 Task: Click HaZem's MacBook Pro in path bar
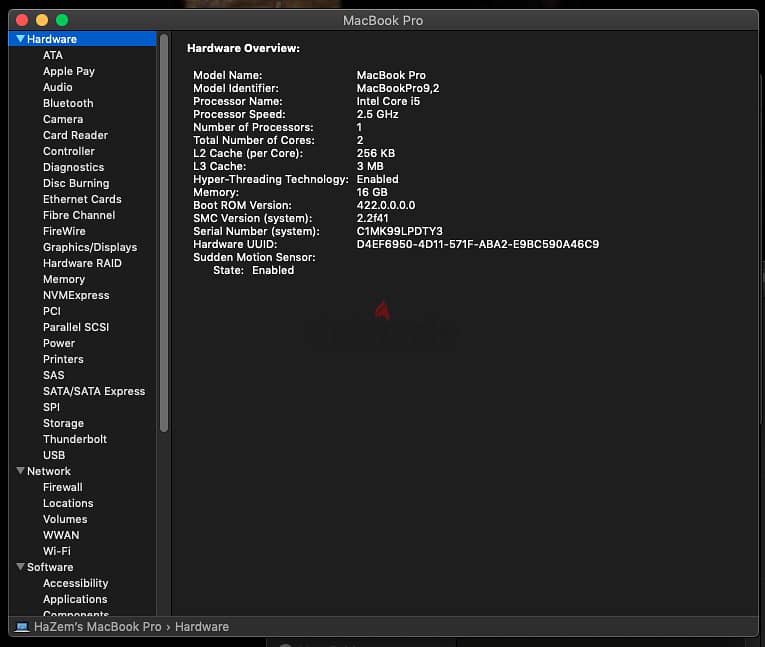pos(98,627)
